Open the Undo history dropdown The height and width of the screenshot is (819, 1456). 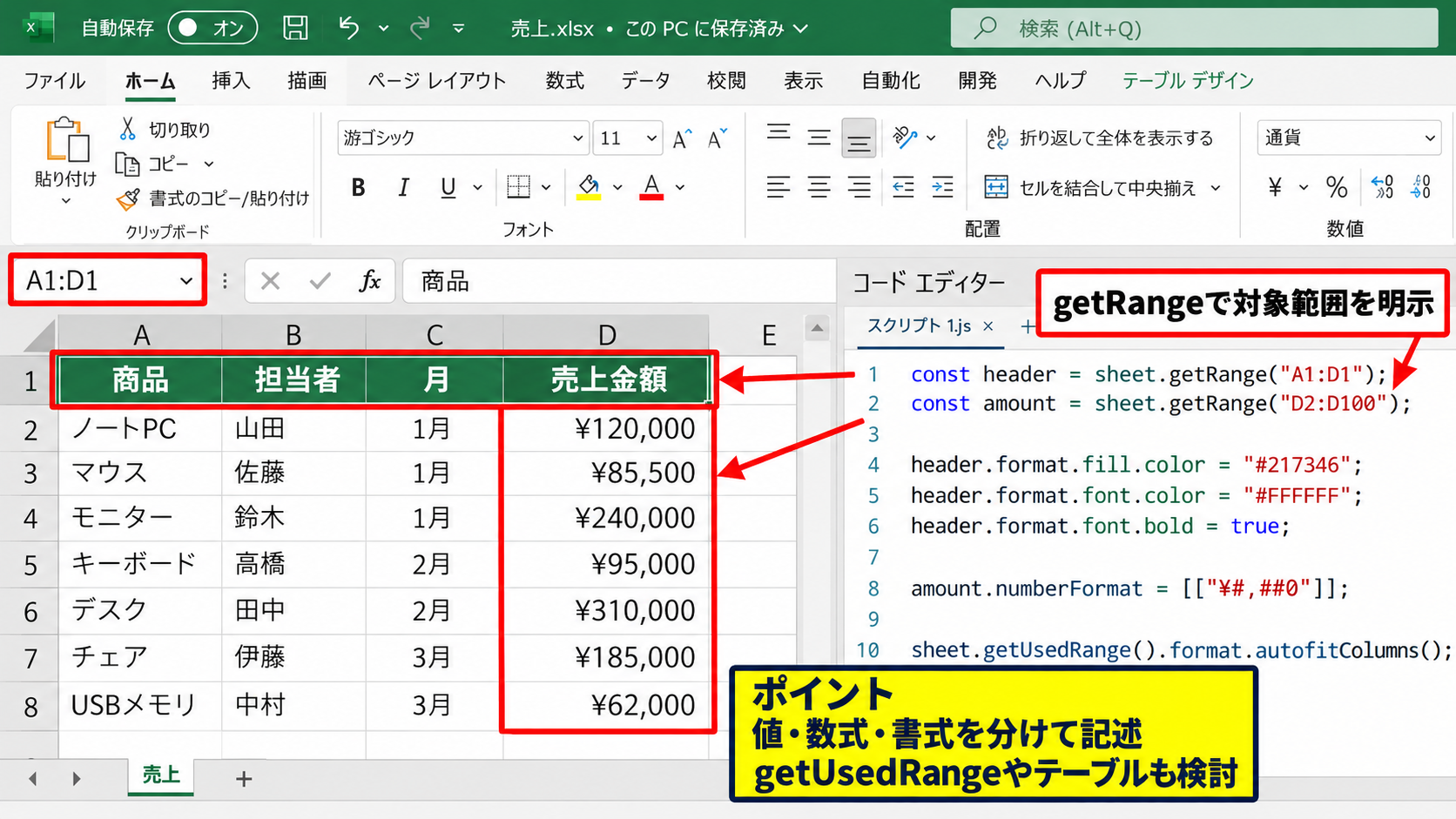pyautogui.click(x=383, y=29)
